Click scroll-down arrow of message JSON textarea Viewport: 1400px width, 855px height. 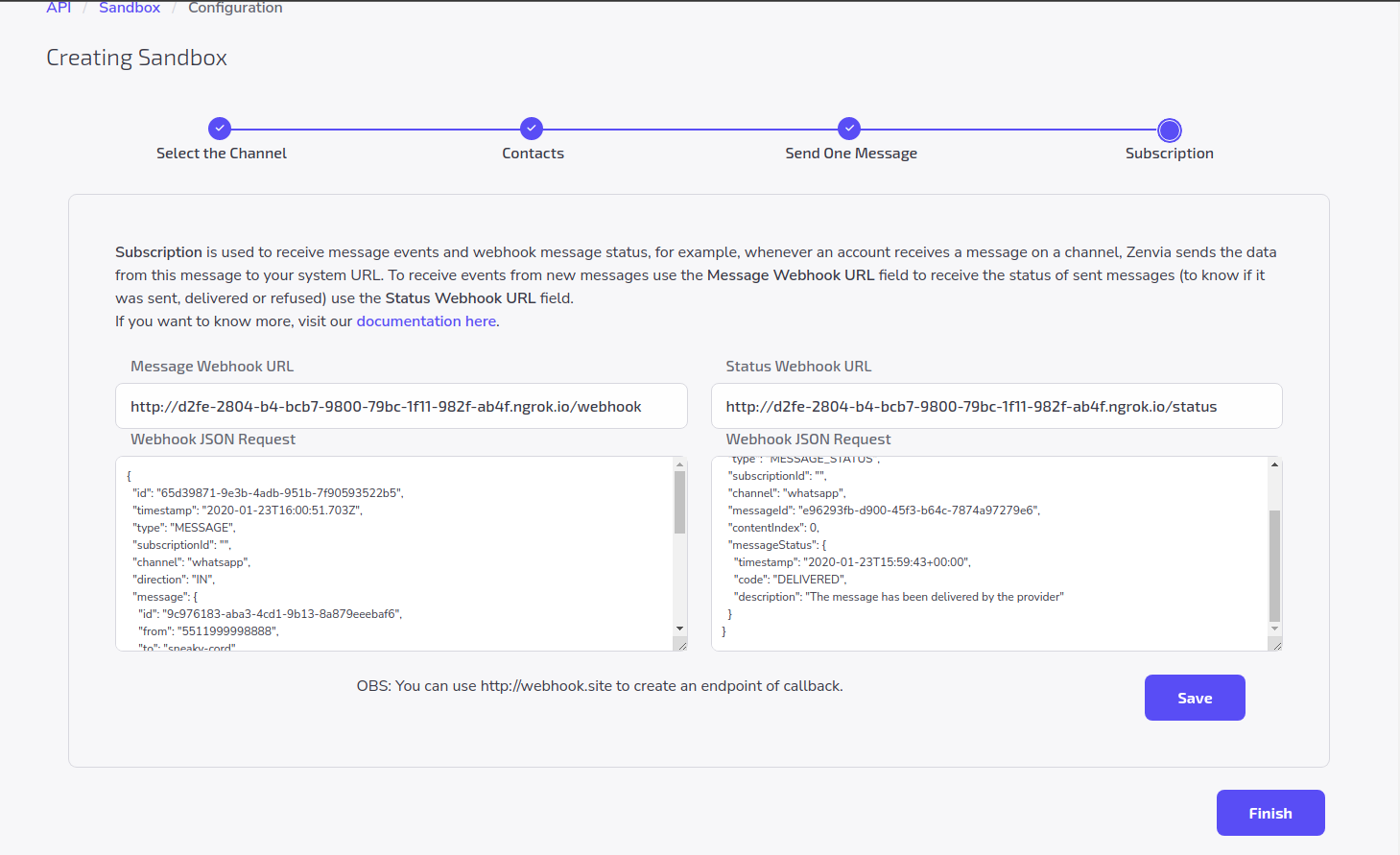tap(679, 629)
